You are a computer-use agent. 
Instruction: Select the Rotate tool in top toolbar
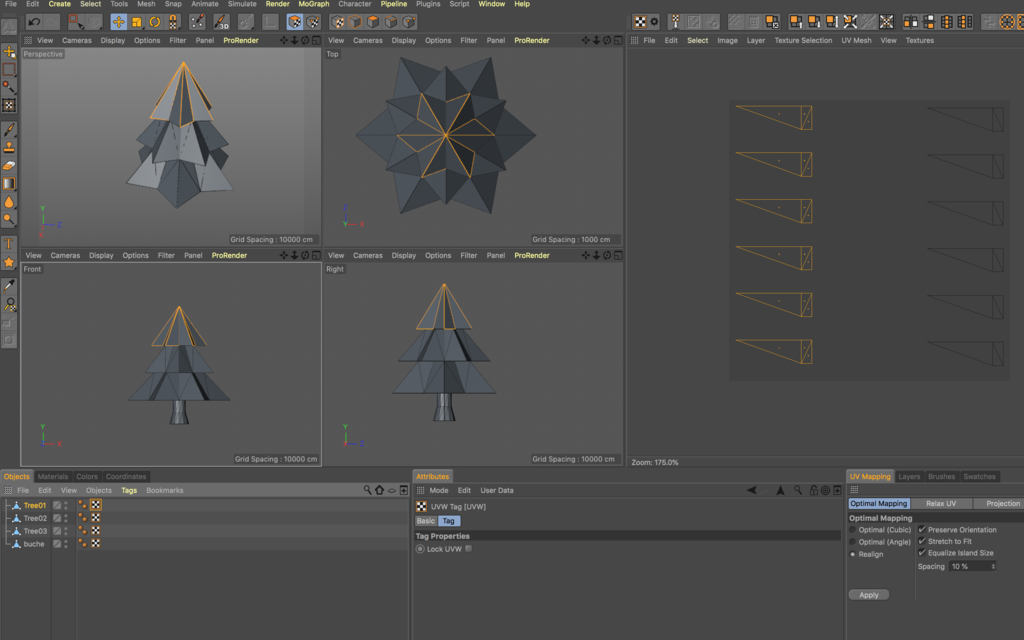click(x=155, y=22)
